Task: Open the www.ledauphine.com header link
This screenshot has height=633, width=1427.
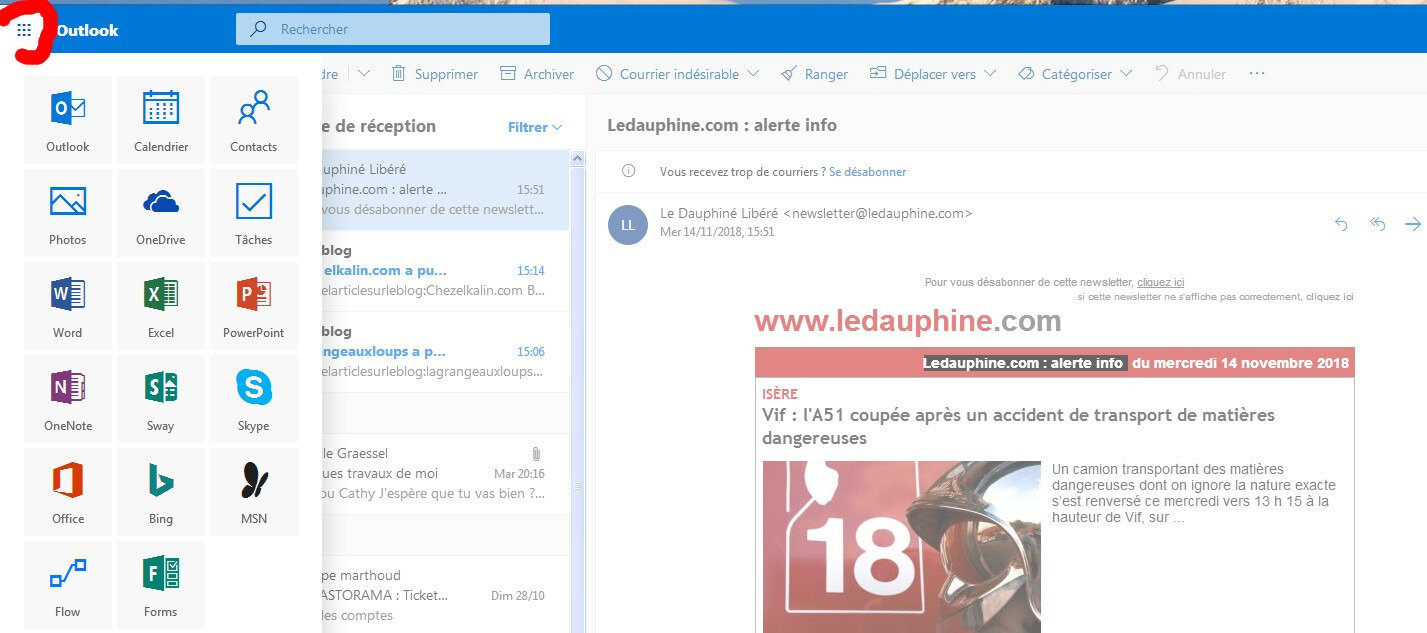Action: (908, 321)
